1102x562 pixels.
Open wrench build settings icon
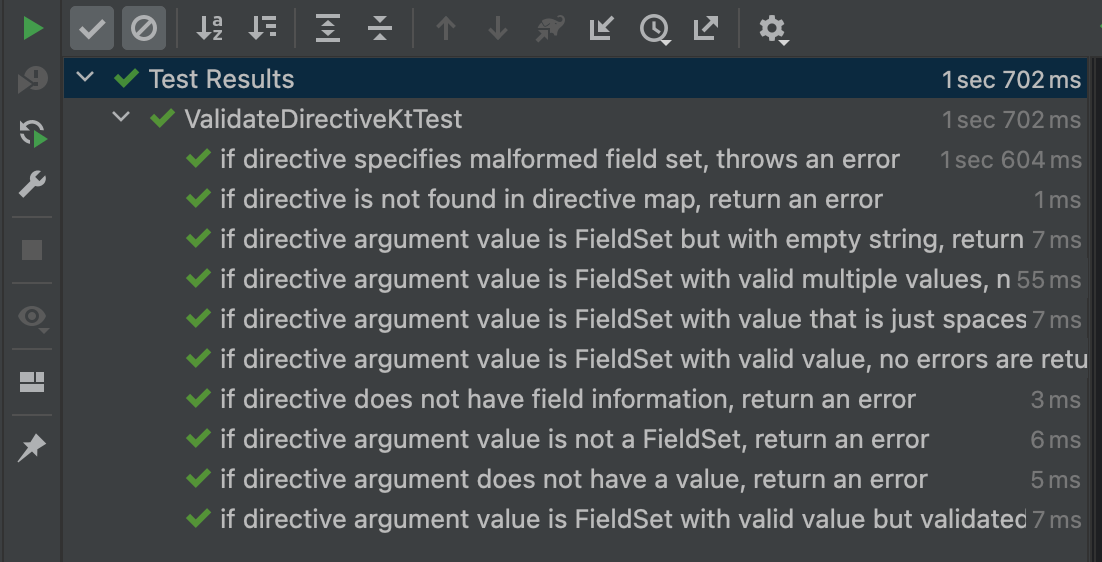tap(32, 184)
